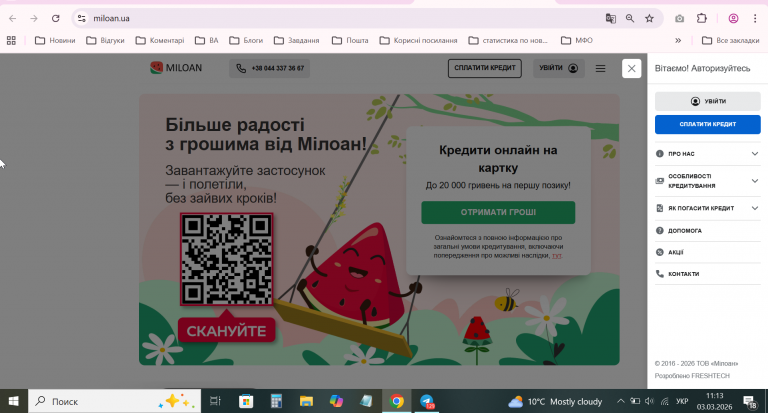Open the translate page icon
768x413 pixels.
point(610,19)
